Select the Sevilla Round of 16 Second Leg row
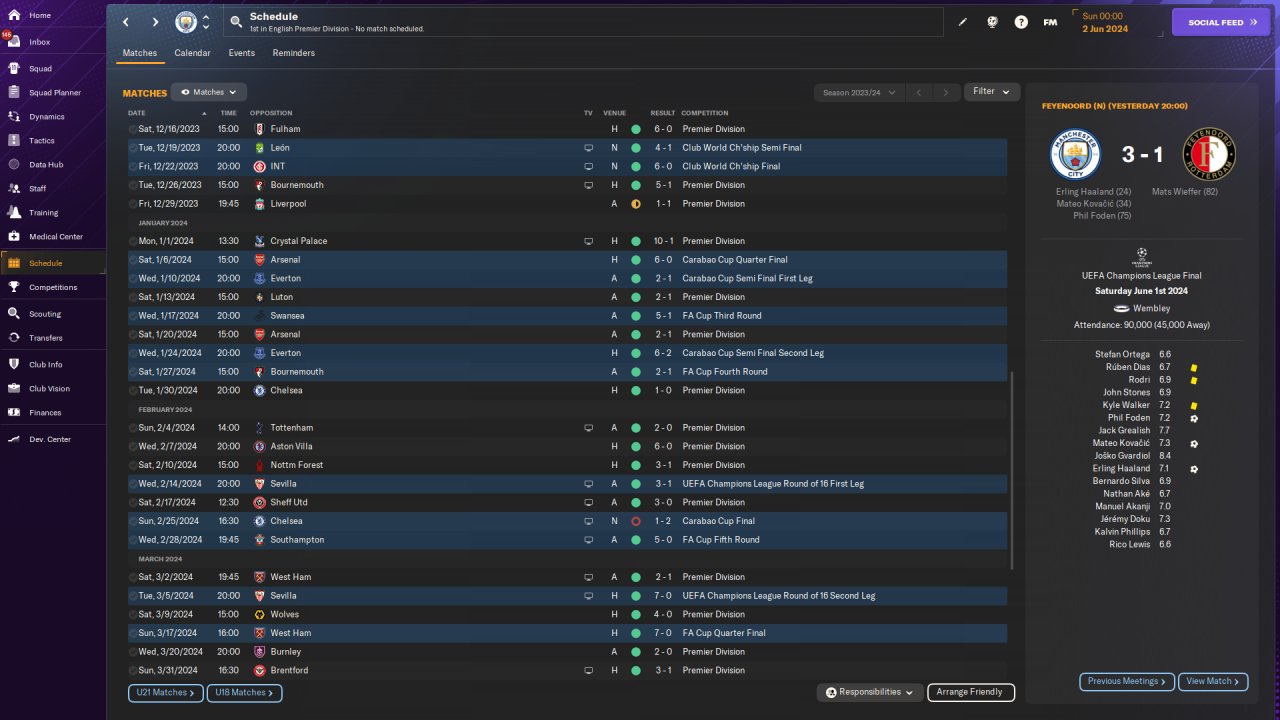Viewport: 1280px width, 720px height. click(x=568, y=596)
